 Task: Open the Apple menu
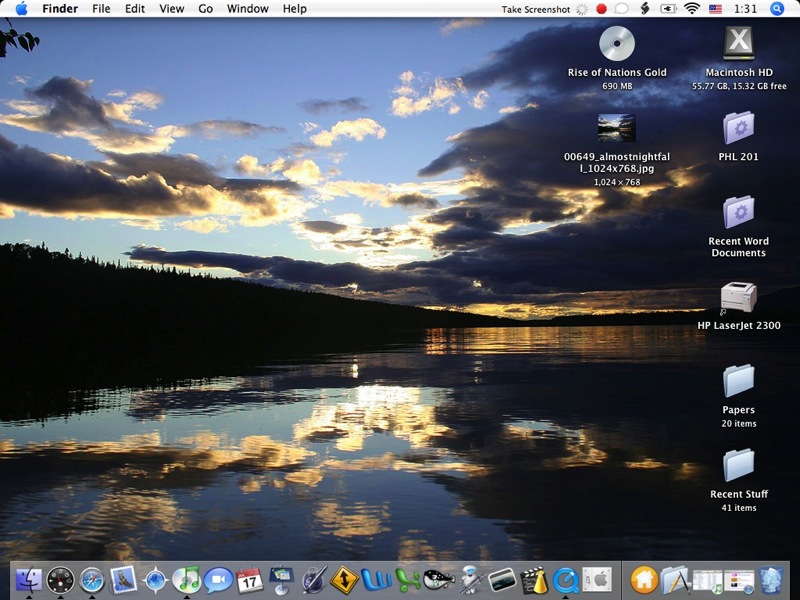(x=21, y=9)
